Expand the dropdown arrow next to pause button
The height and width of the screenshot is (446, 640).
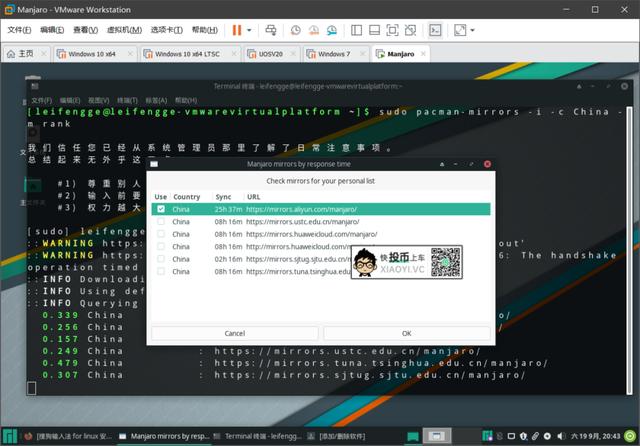249,30
